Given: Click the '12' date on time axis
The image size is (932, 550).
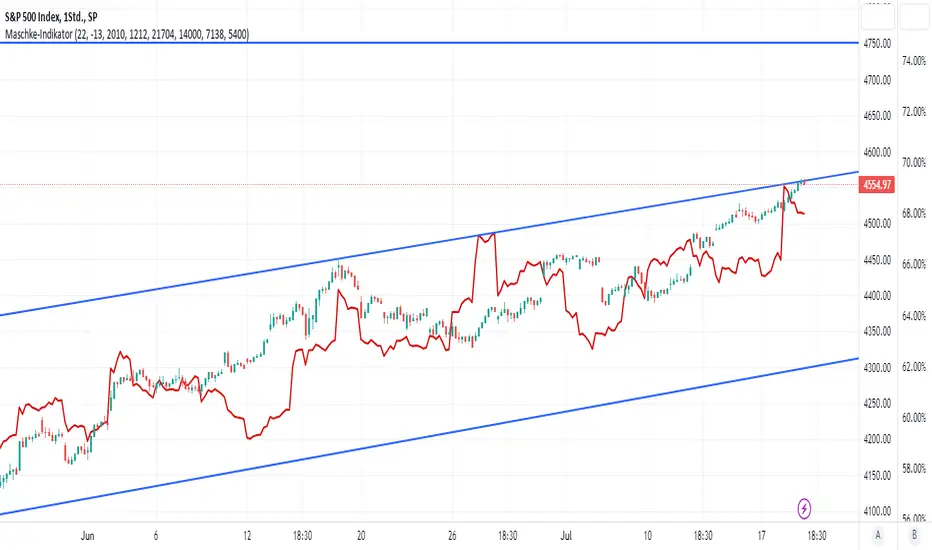Looking at the screenshot, I should [247, 536].
